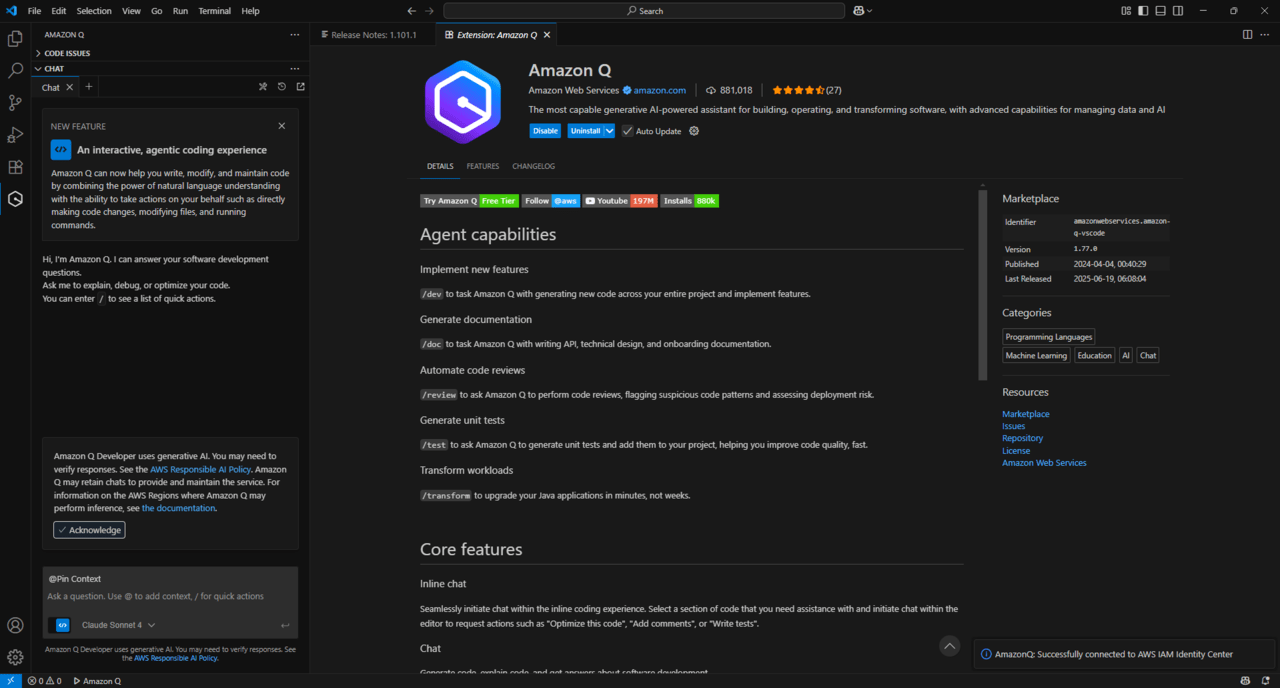Dismiss the New Feature notice
The width and height of the screenshot is (1280, 688).
click(282, 126)
